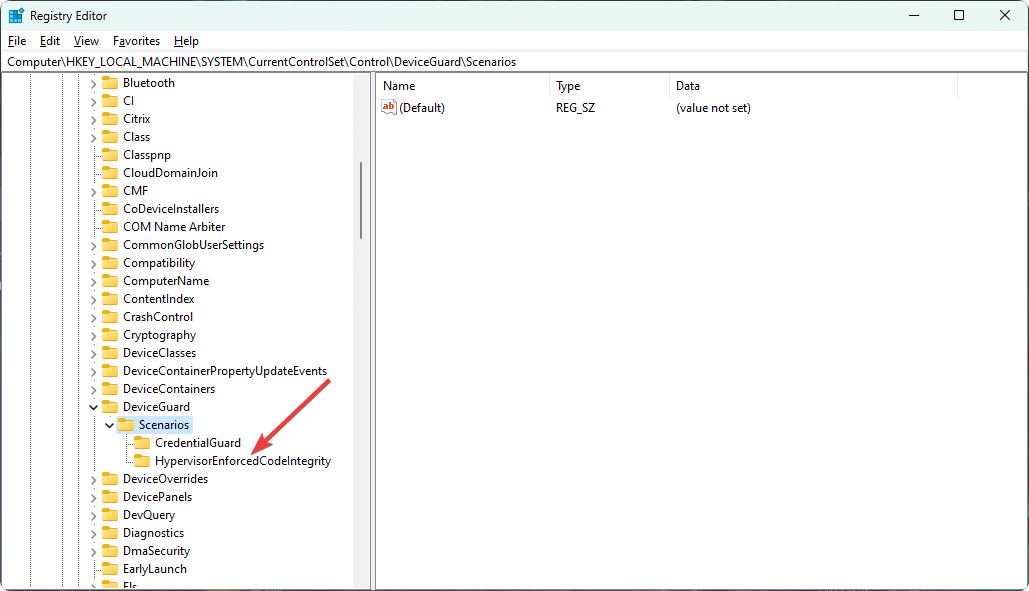Expand the CMF key
The width and height of the screenshot is (1029, 591).
pos(93,192)
